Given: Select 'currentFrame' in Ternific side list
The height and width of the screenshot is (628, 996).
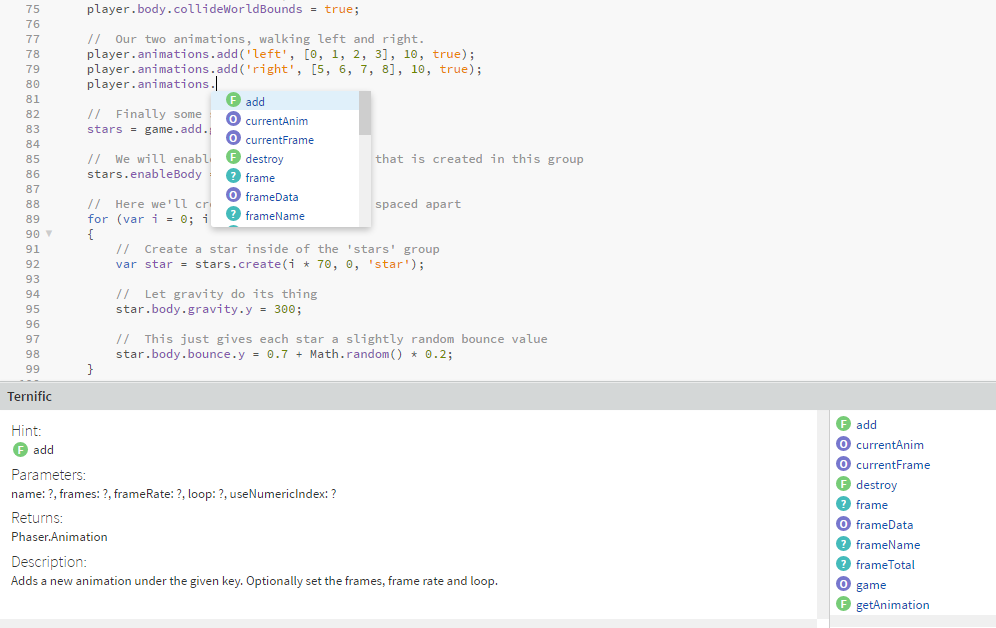Looking at the screenshot, I should (x=892, y=465).
